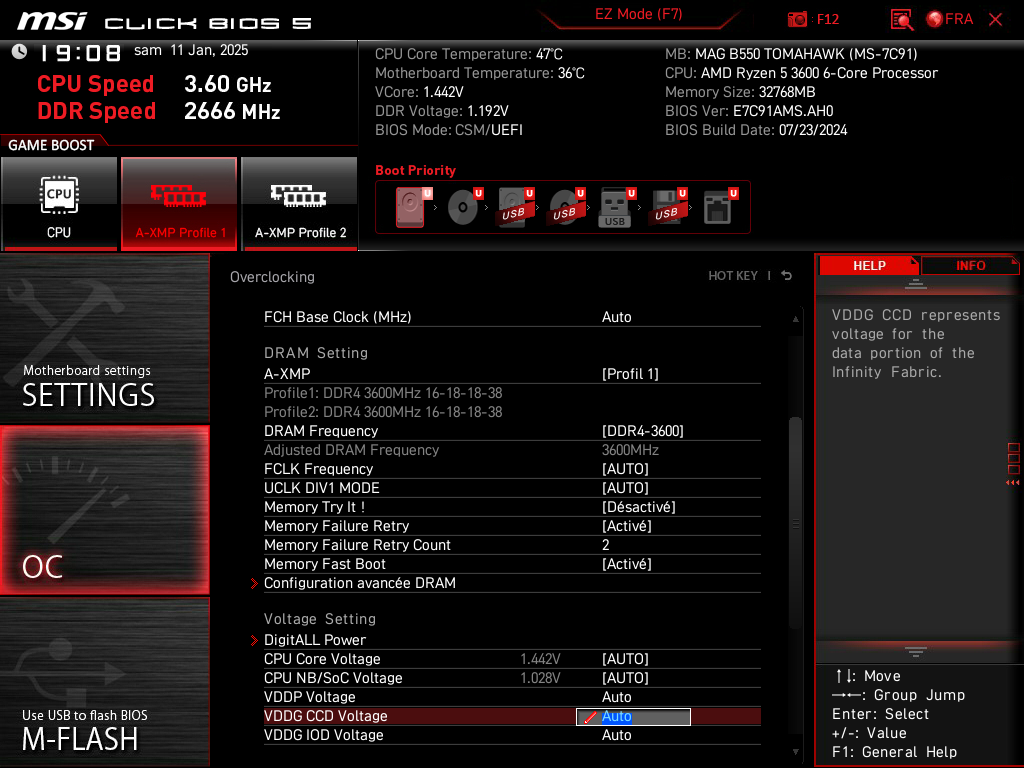Open the OC overclocking section

point(104,511)
